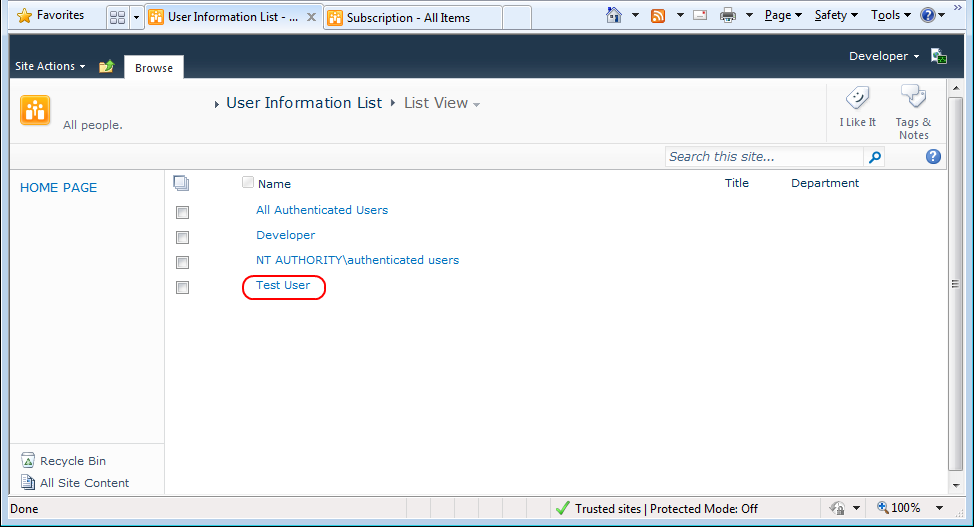The width and height of the screenshot is (974, 527).
Task: Expand the Developer user menu
Action: pos(884,56)
